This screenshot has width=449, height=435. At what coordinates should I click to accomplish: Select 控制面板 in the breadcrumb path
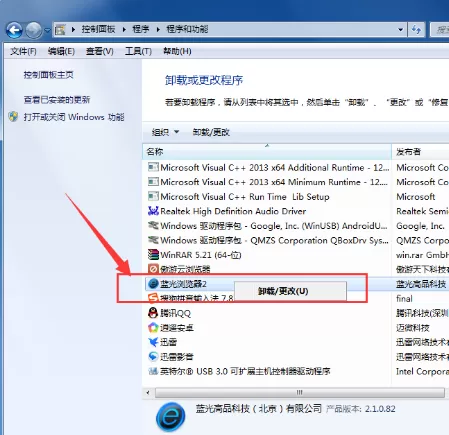98,29
